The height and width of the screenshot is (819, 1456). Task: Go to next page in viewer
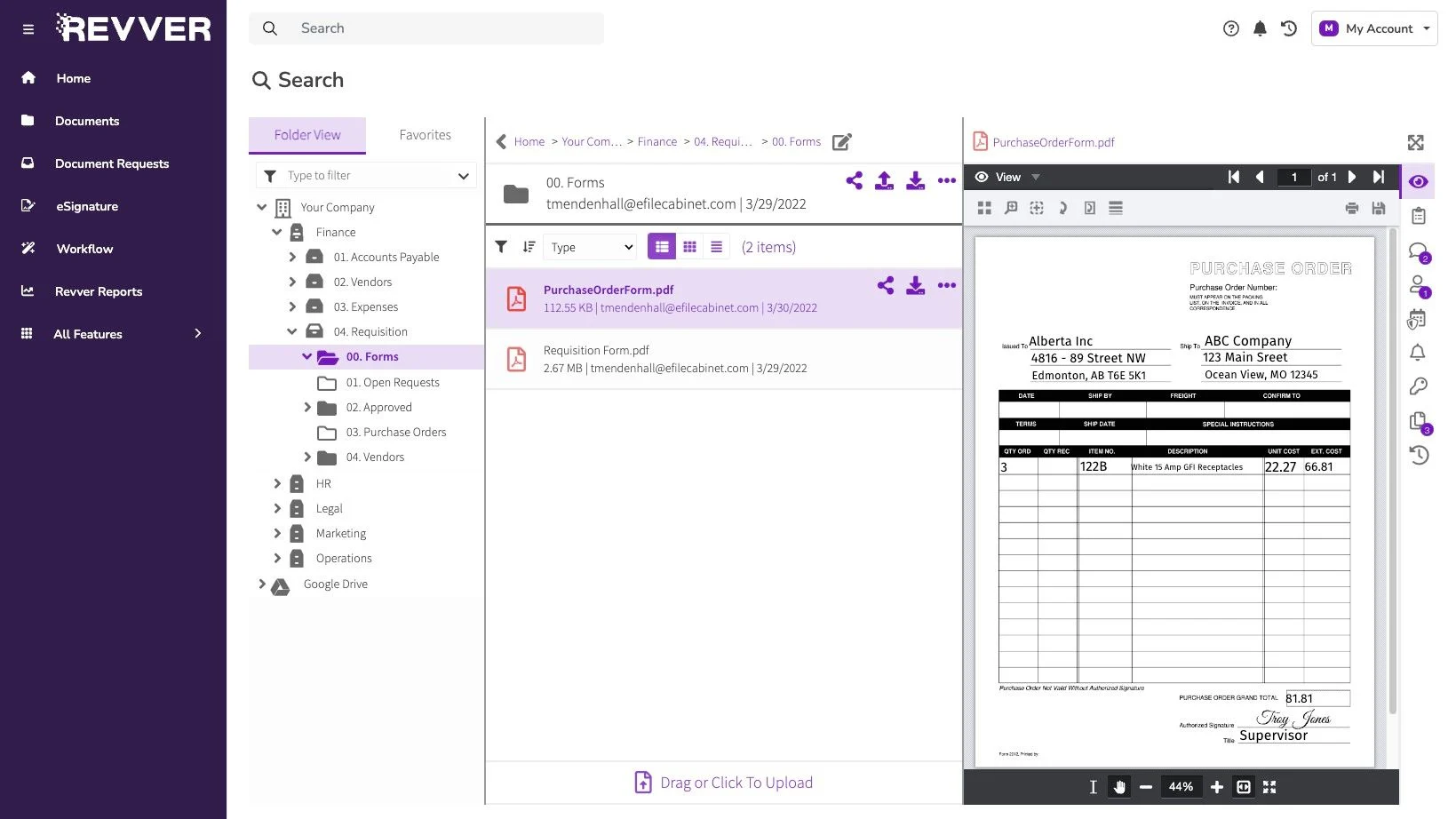(1352, 177)
